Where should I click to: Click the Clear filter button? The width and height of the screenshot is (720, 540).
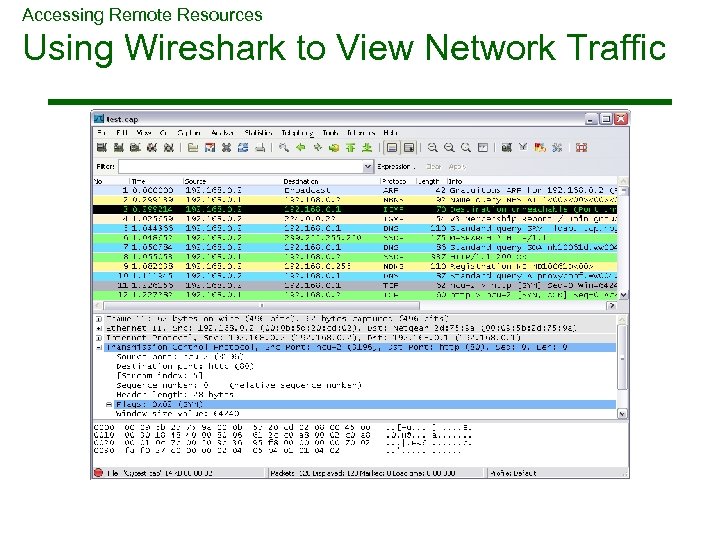[x=433, y=167]
